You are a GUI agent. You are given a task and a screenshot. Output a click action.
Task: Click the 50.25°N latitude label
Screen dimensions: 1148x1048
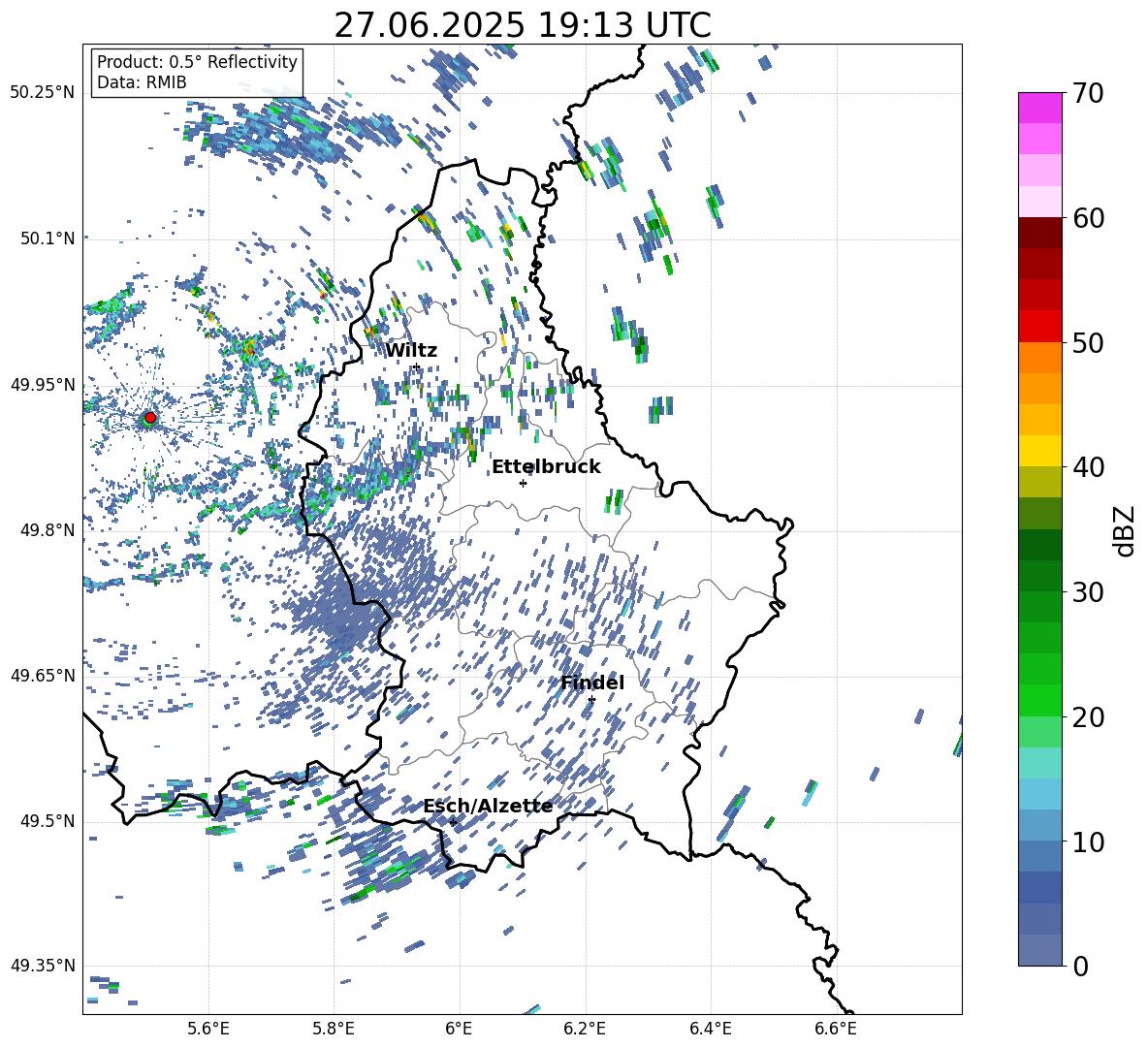(x=43, y=93)
